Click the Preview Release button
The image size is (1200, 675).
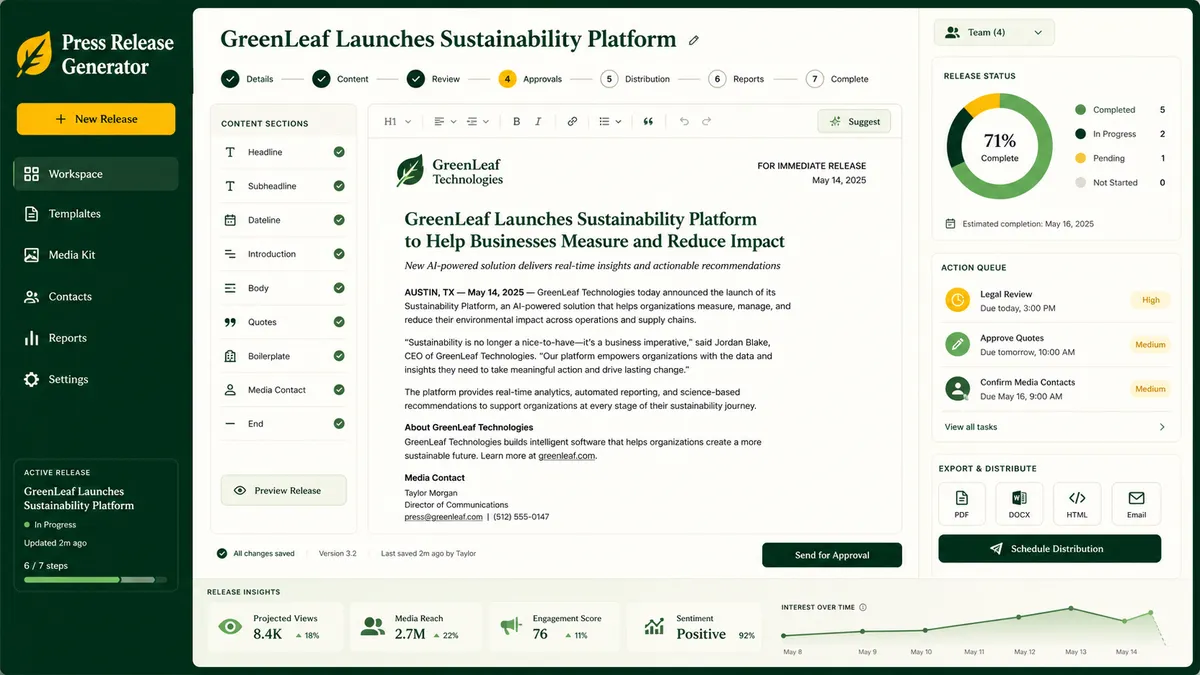(284, 491)
